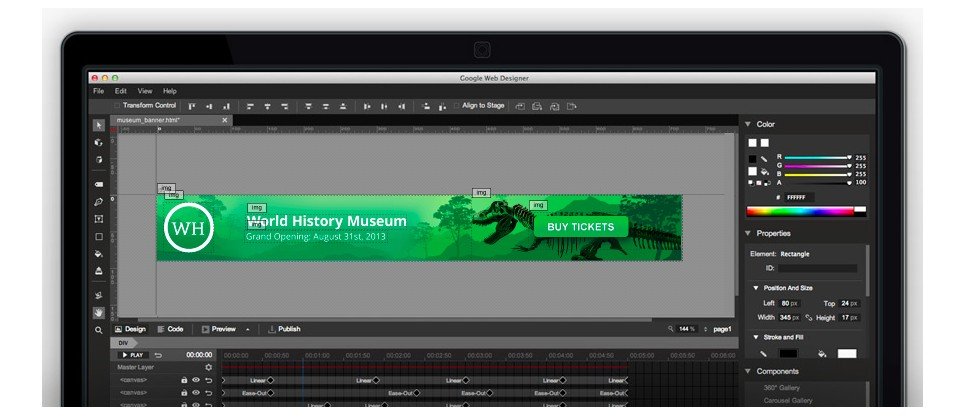The height and width of the screenshot is (420, 960).
Task: Select the Selection arrow tool
Action: point(98,125)
